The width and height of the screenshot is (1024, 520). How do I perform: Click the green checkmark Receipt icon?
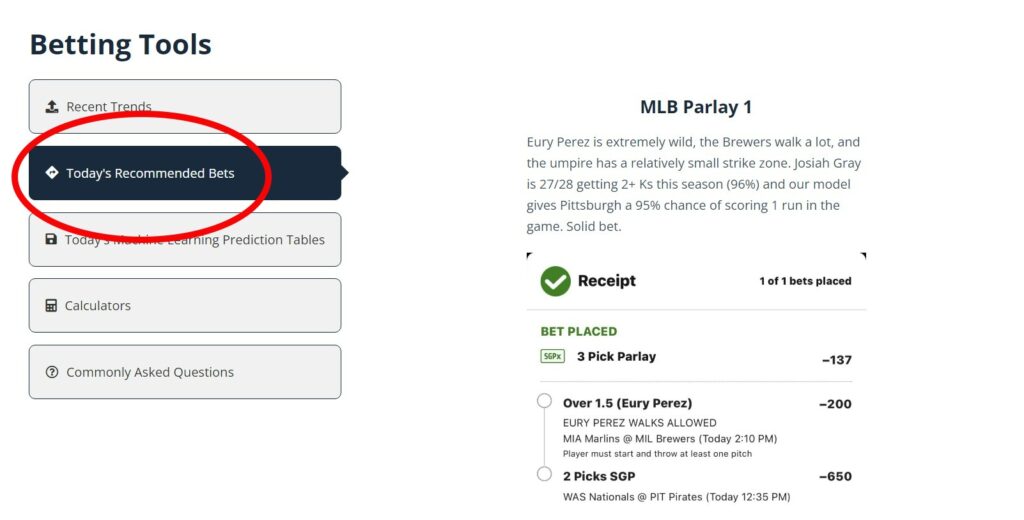click(x=555, y=281)
